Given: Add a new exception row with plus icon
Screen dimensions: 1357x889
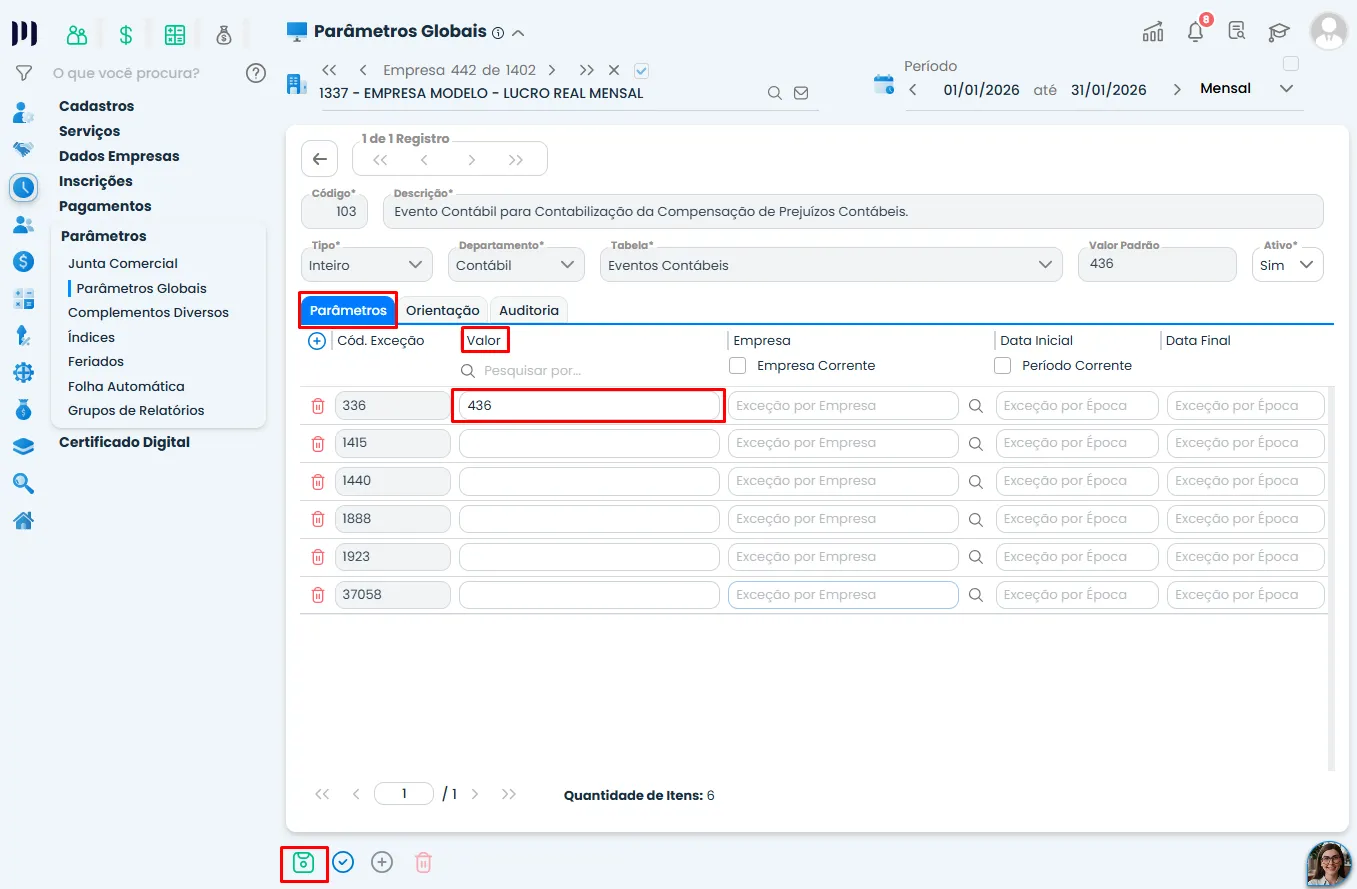Looking at the screenshot, I should point(317,341).
